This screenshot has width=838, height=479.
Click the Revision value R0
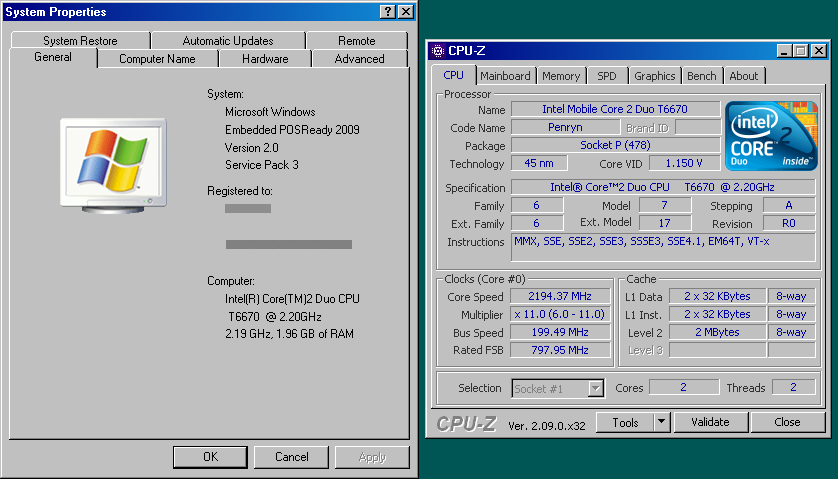point(789,223)
